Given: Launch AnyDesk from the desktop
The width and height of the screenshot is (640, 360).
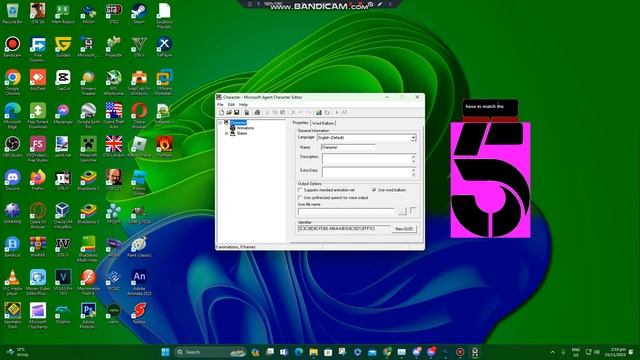Looking at the screenshot, I should (x=38, y=80).
